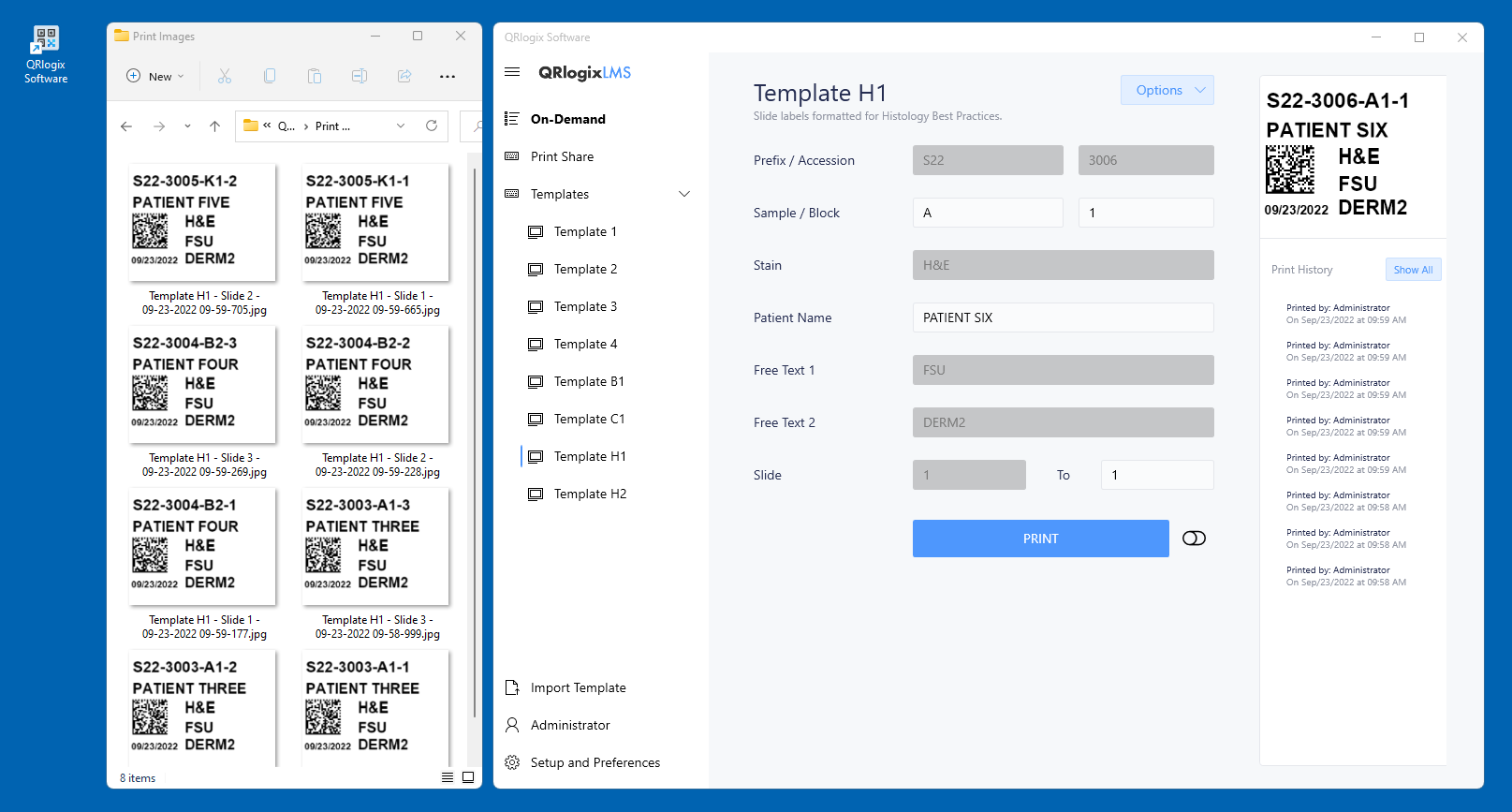The height and width of the screenshot is (812, 1512).
Task: Click file name ending 09-59-705.jpg
Action: click(204, 303)
